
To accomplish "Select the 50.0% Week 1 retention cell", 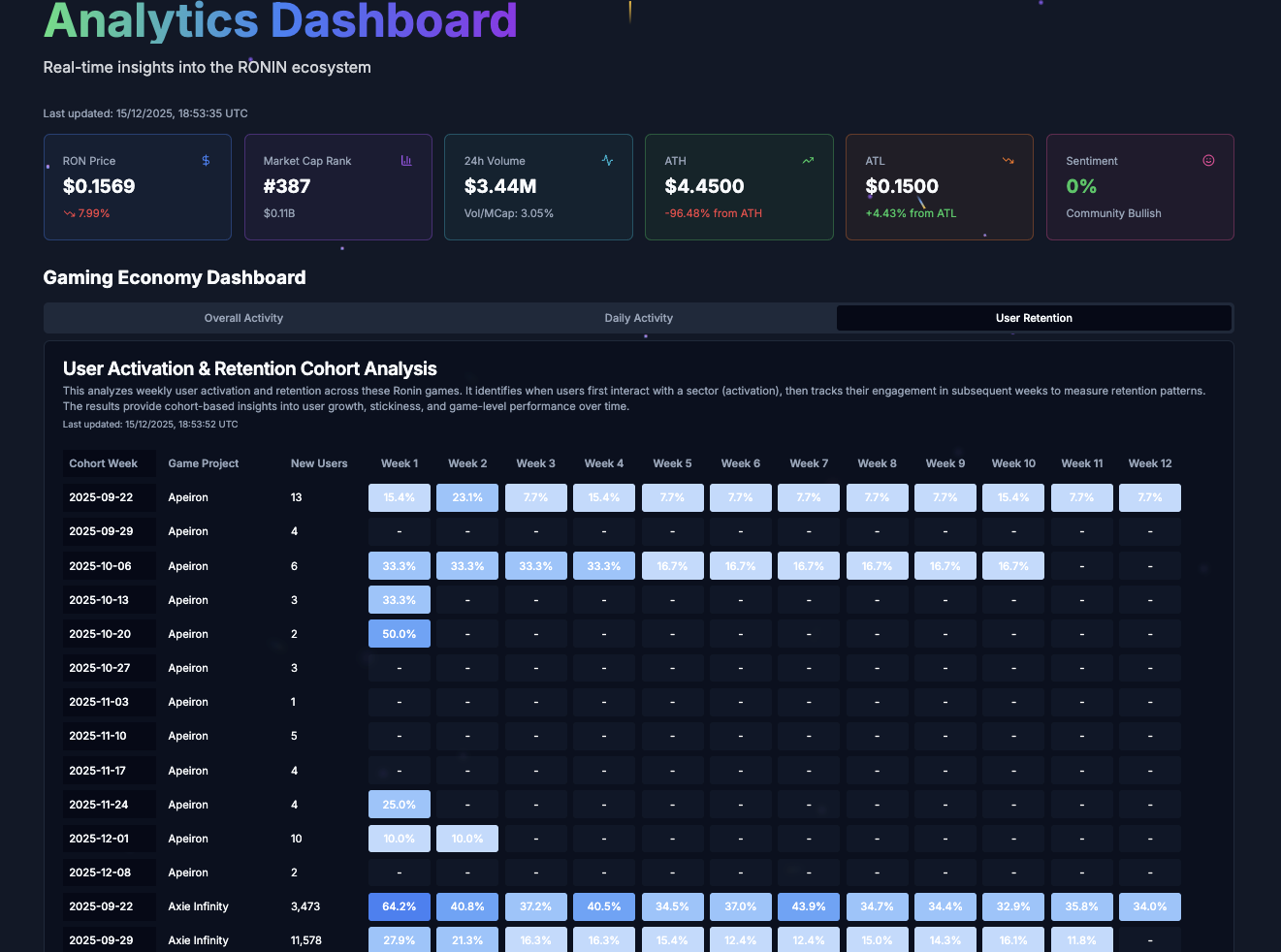I will click(400, 634).
